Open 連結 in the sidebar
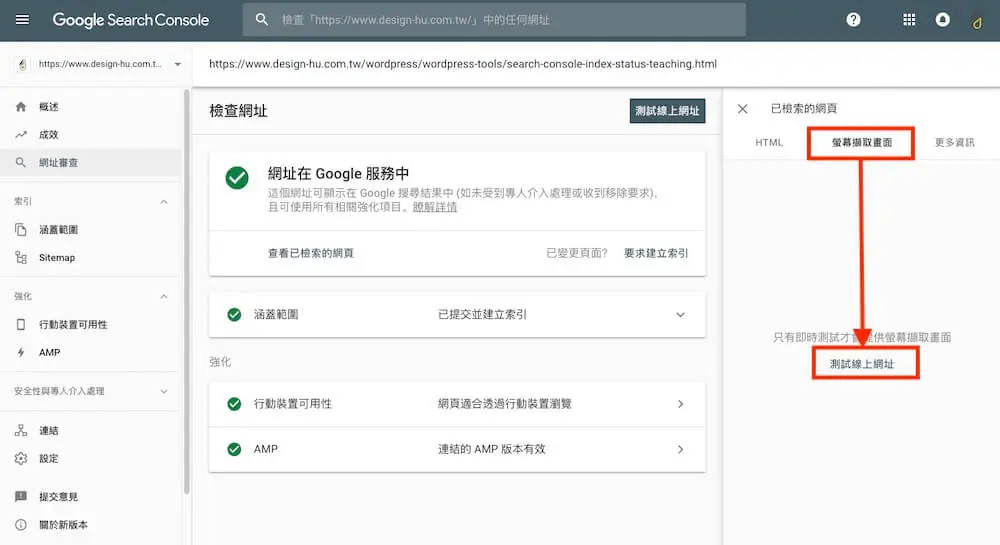Viewport: 1000px width, 545px height. pyautogui.click(x=49, y=430)
